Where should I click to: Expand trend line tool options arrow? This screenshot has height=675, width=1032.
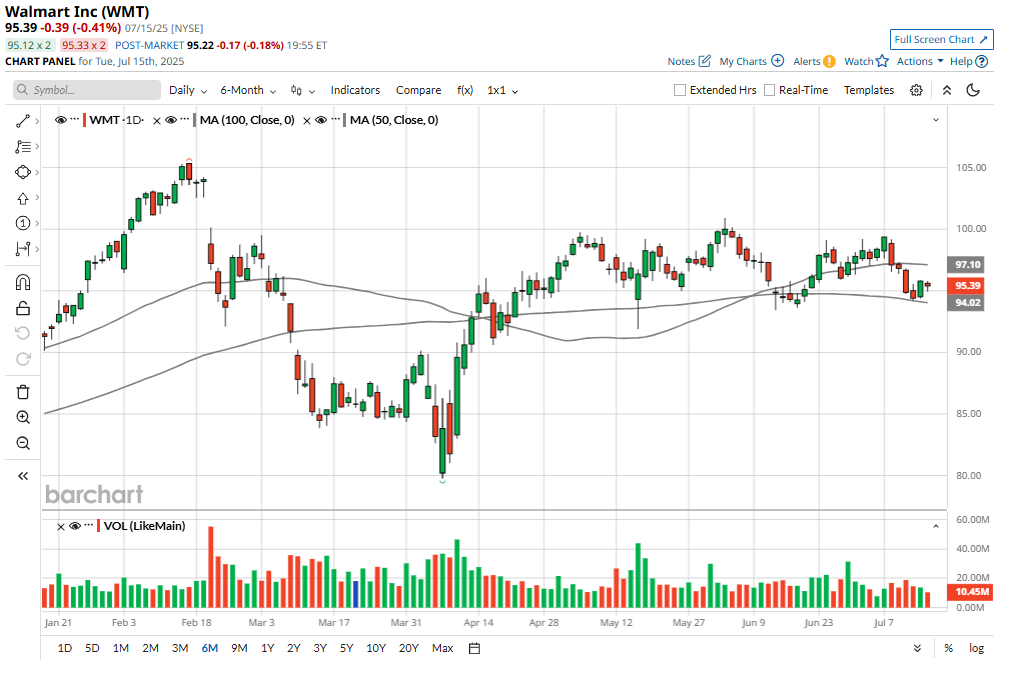coord(37,121)
